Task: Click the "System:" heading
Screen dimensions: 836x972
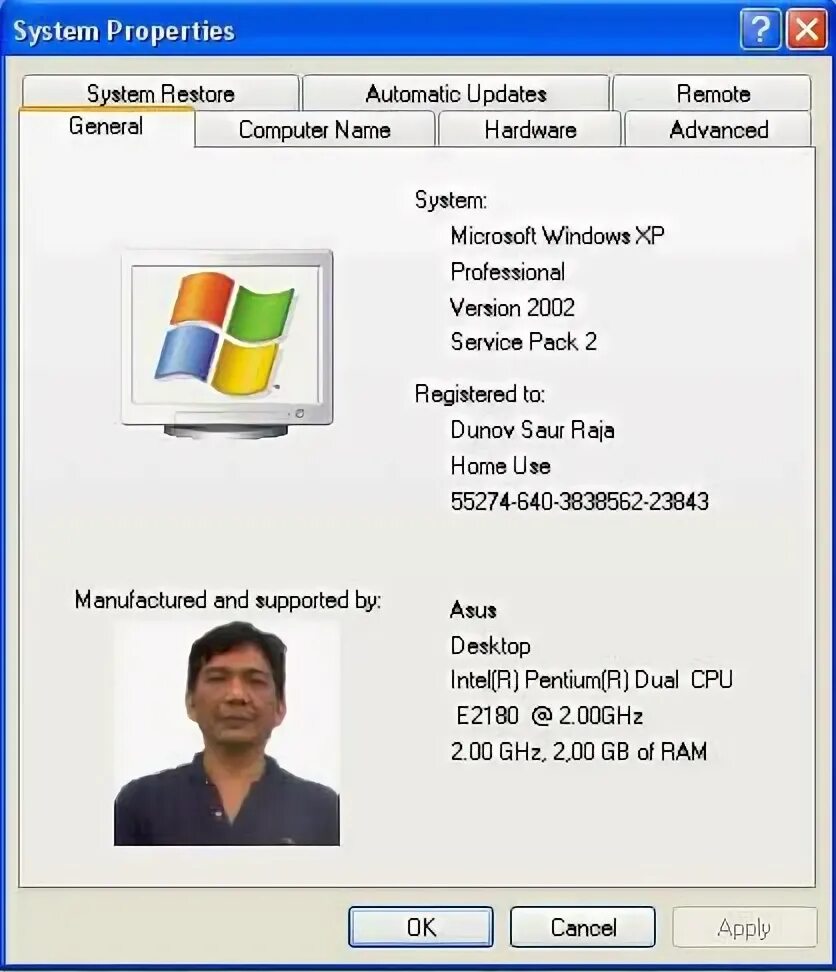Action: tap(451, 200)
